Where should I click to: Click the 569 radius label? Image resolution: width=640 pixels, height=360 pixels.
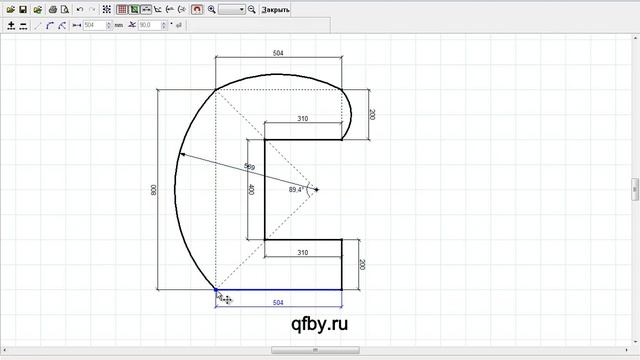pos(249,167)
